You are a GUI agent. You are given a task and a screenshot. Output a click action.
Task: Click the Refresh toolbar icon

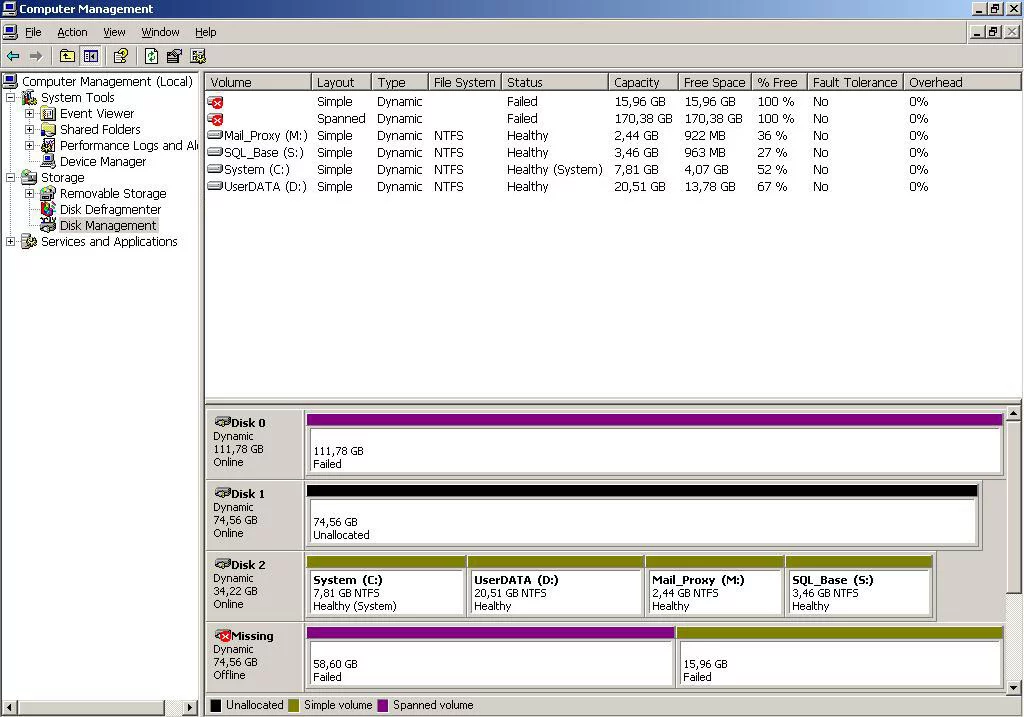tap(151, 57)
